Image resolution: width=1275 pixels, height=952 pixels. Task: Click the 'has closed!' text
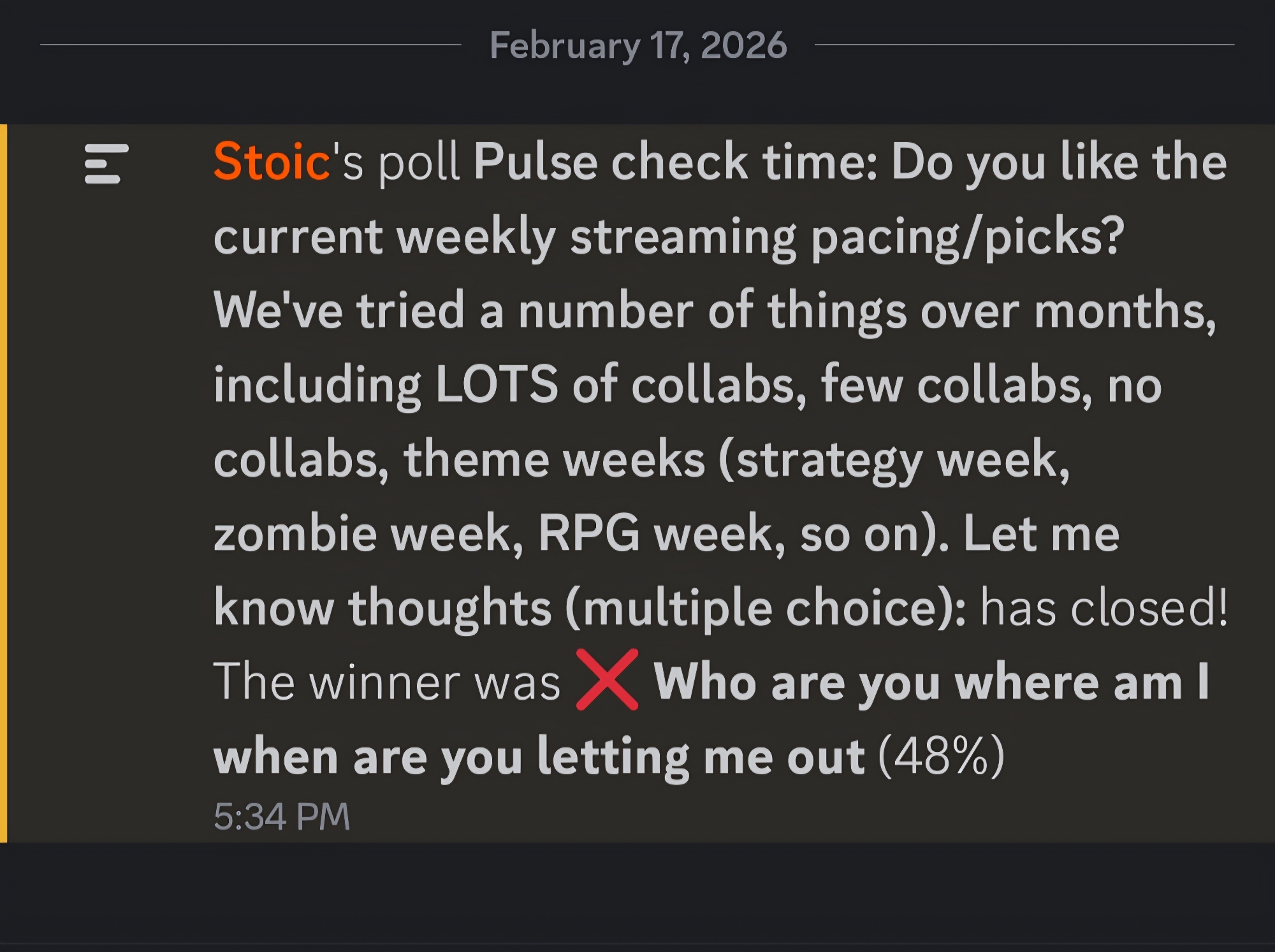tap(1104, 608)
